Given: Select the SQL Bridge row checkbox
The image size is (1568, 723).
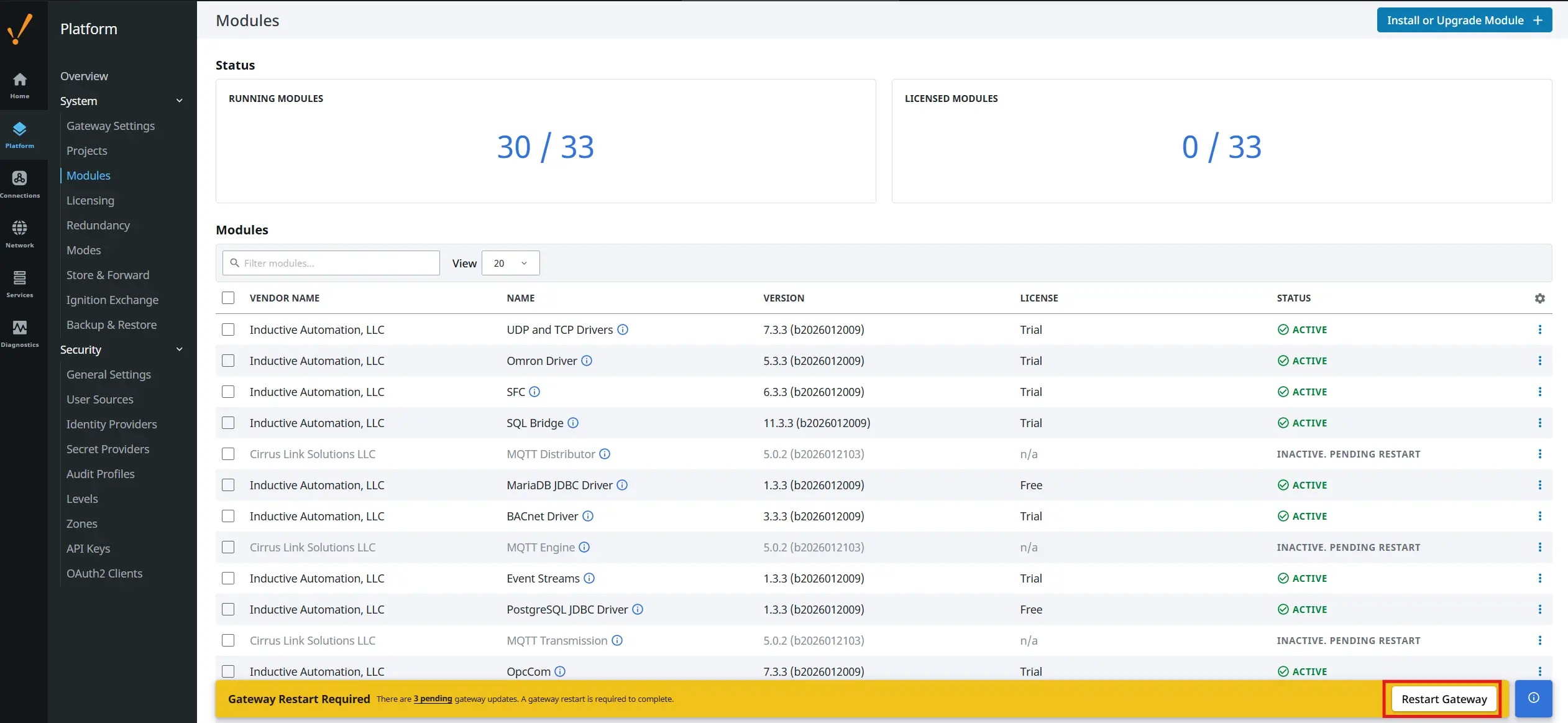Looking at the screenshot, I should 228,423.
